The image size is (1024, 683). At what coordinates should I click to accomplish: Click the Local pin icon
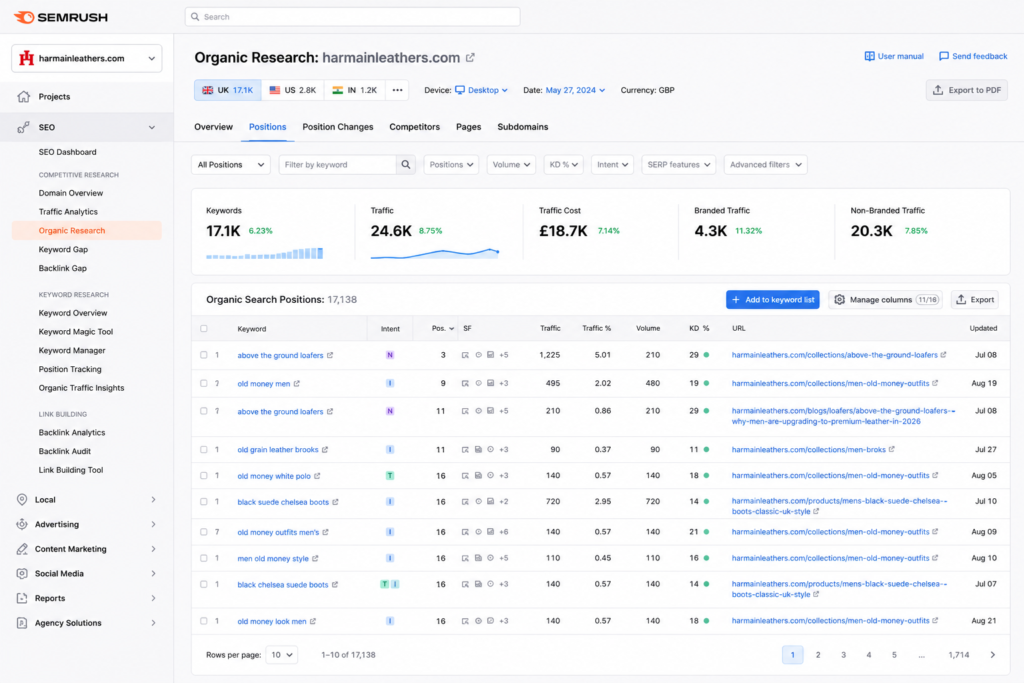click(x=22, y=500)
